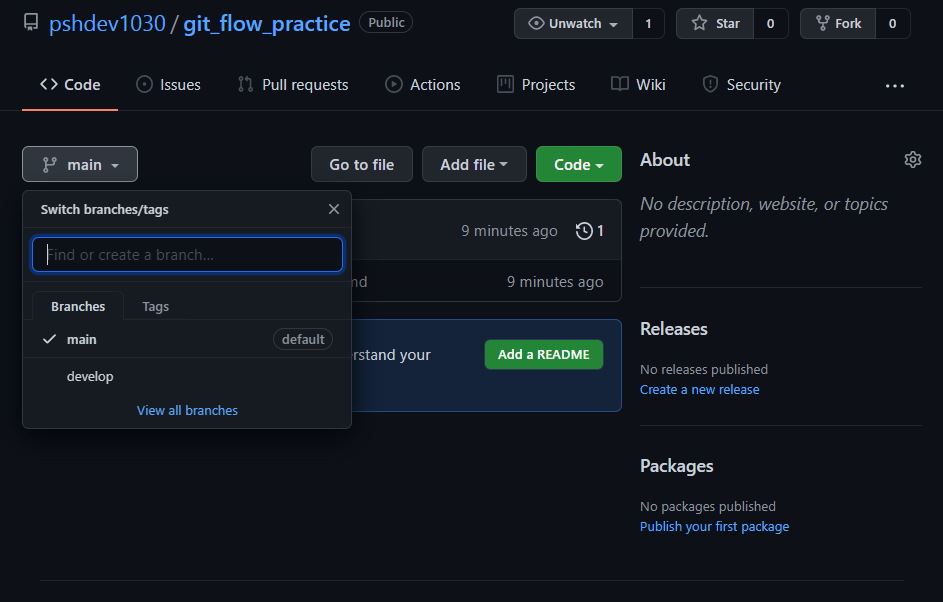Click the checkmark next to the main branch

click(x=49, y=339)
